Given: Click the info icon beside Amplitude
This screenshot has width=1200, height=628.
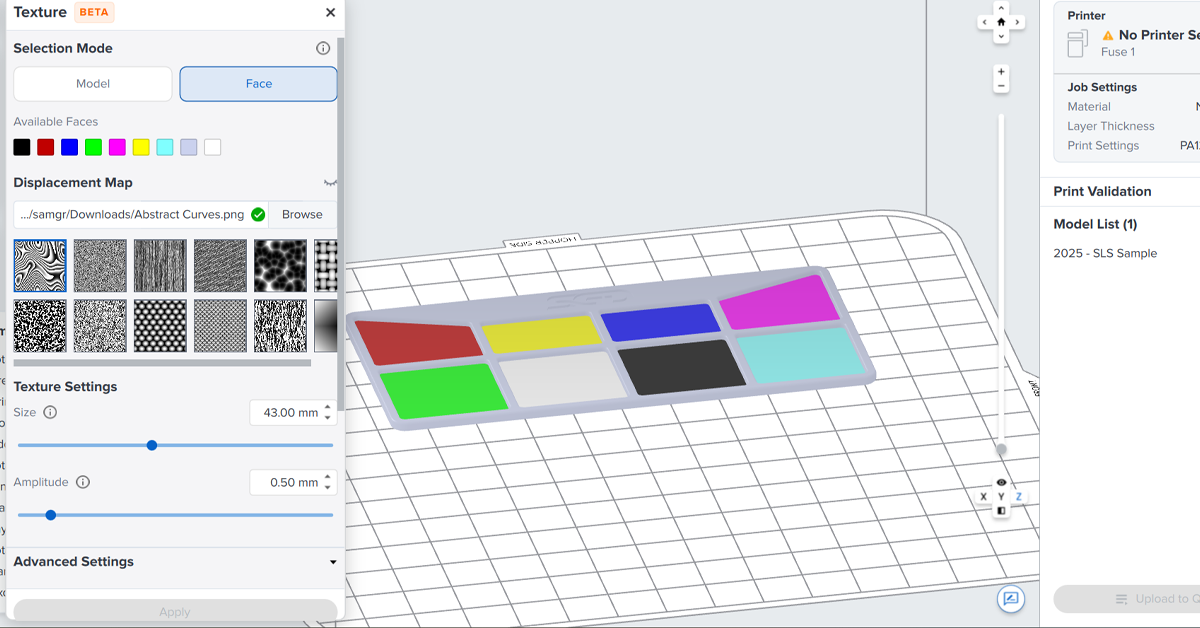Looking at the screenshot, I should tap(83, 482).
